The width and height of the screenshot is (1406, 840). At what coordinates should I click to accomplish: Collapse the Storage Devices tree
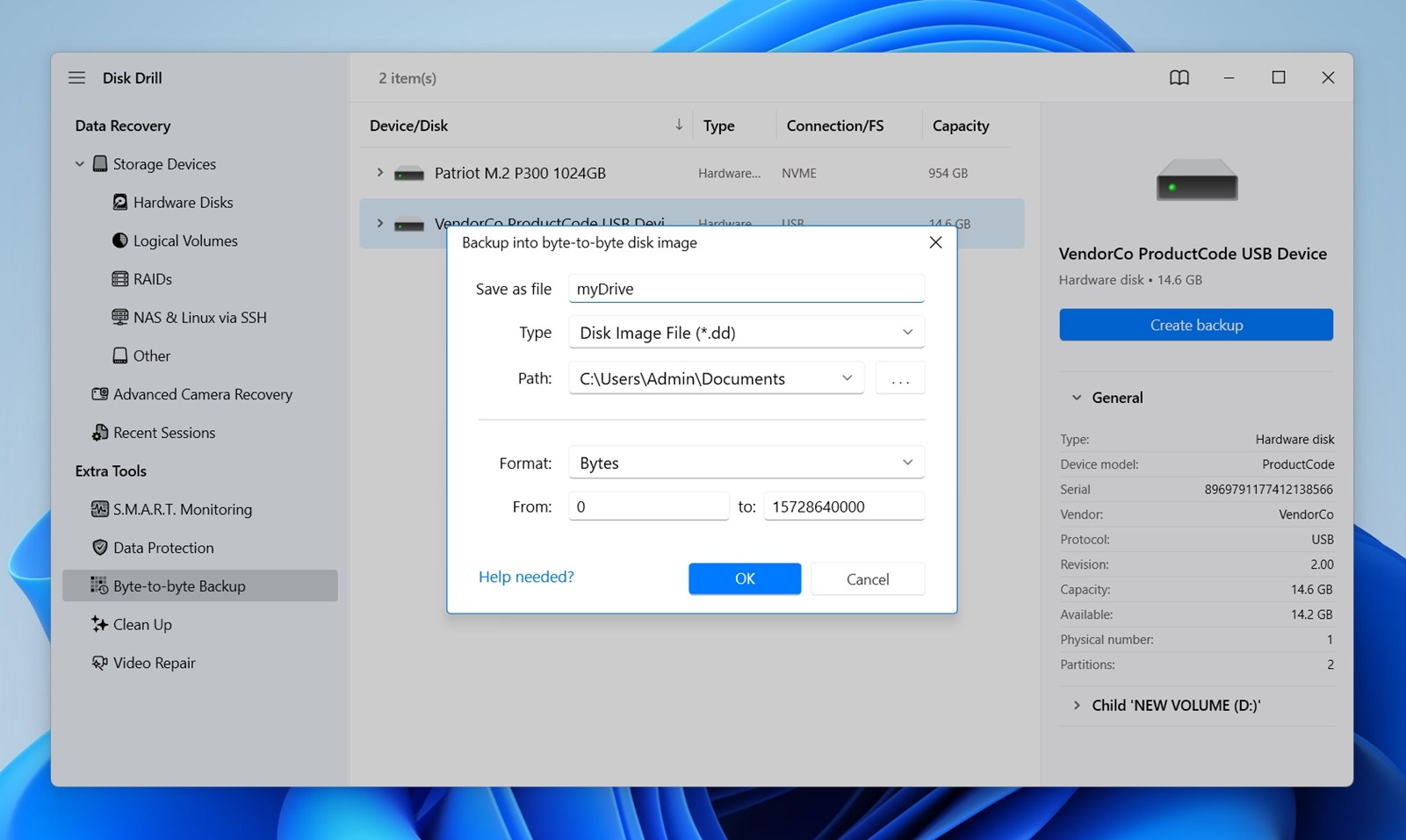coord(80,163)
